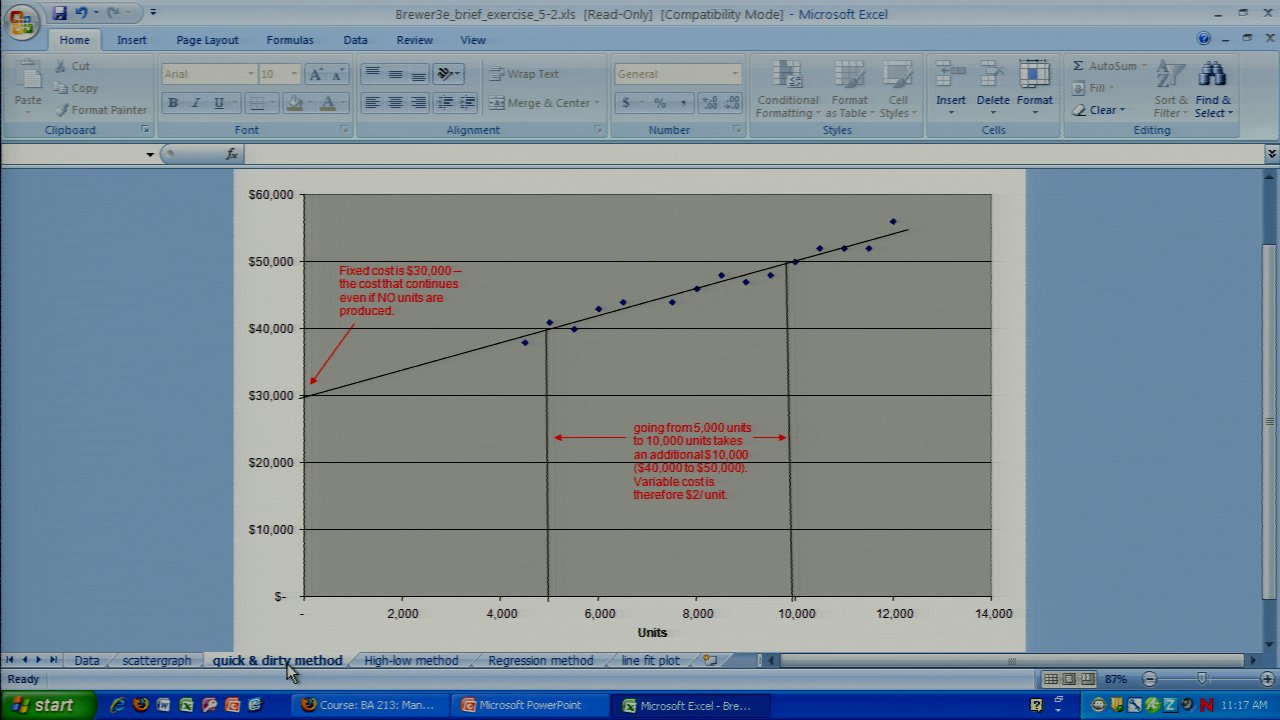
Task: Click the Format cells icon
Action: [1034, 76]
